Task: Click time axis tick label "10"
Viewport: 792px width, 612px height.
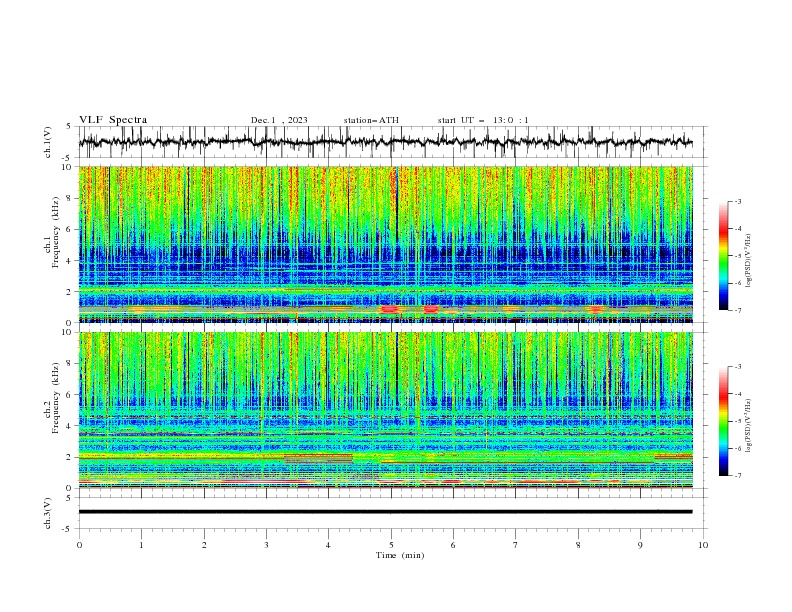Action: [703, 545]
